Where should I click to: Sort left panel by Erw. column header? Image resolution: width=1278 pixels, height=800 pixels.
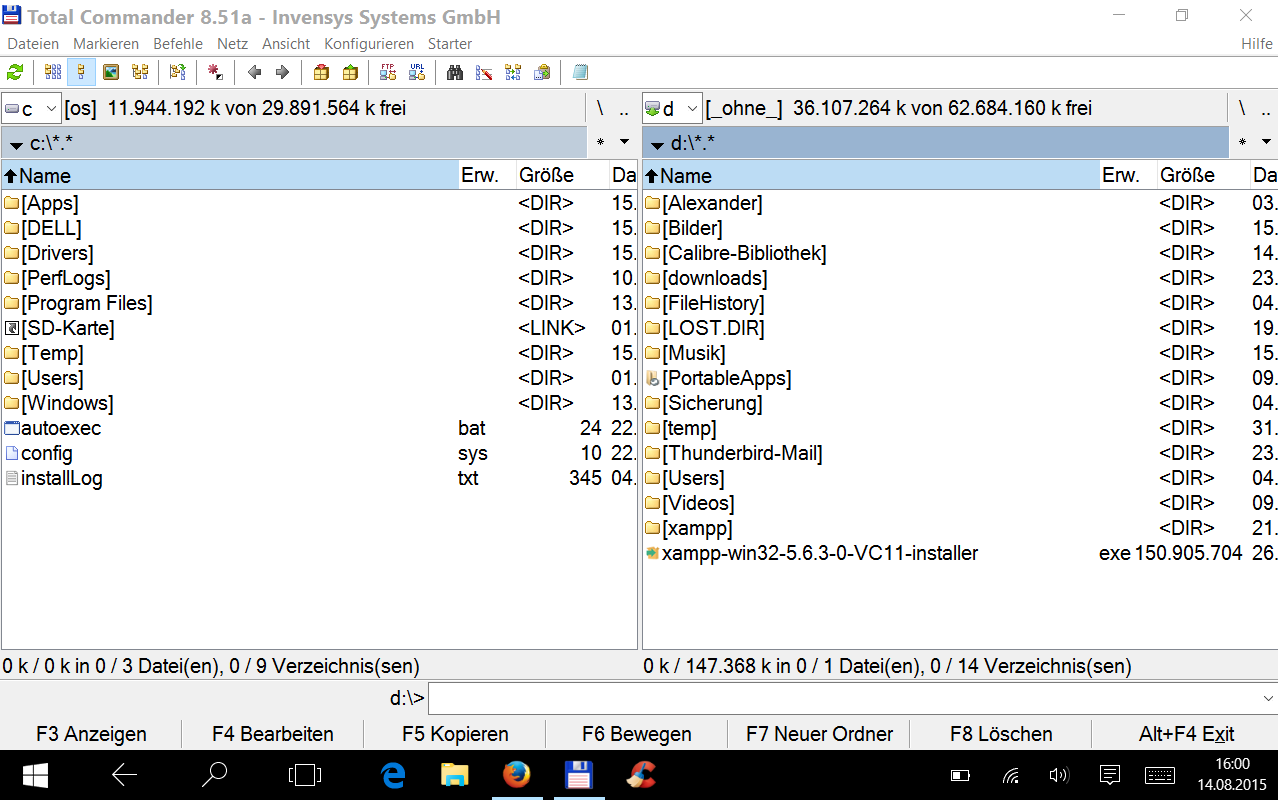tap(487, 175)
